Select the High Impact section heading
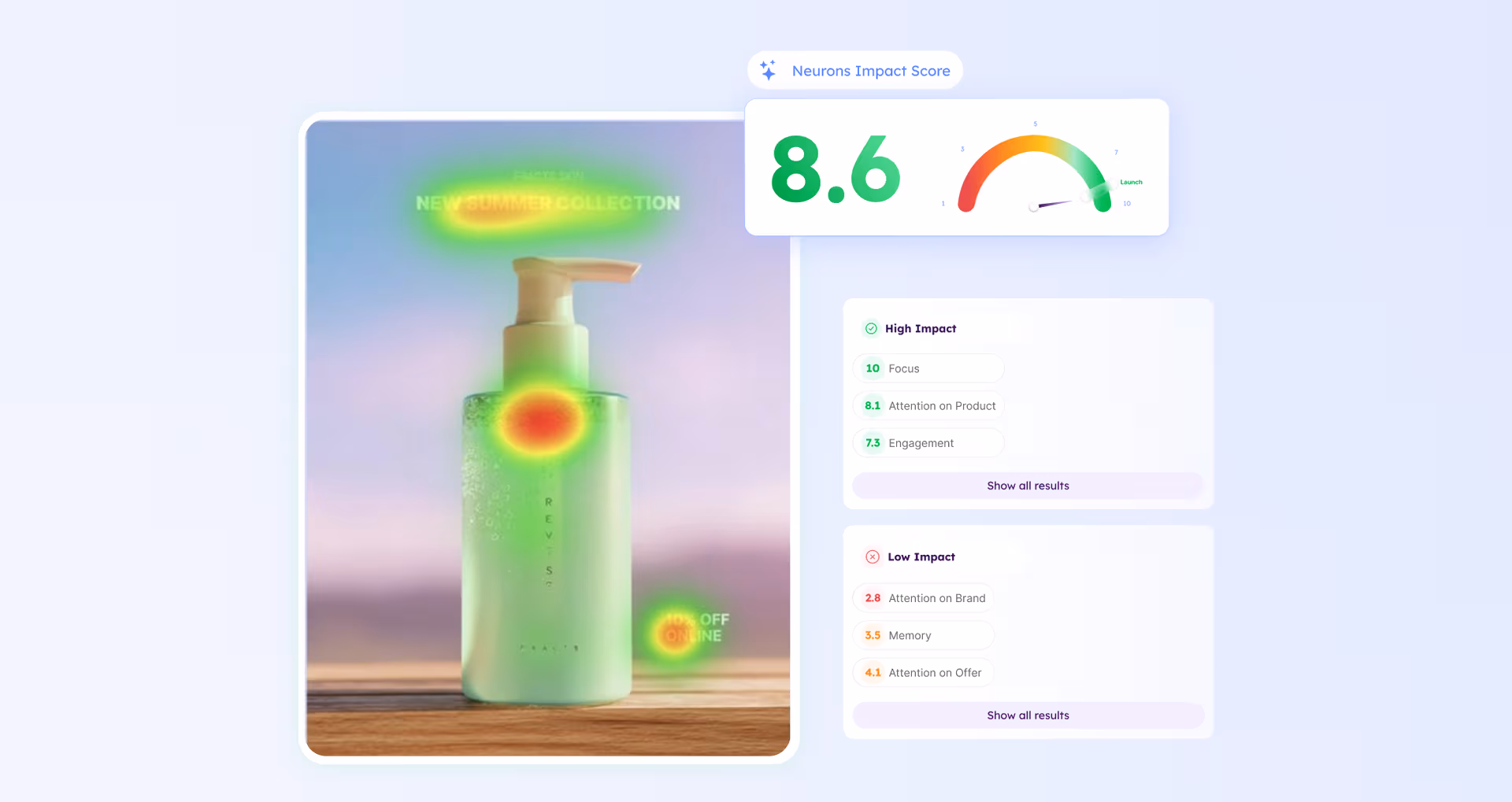The height and width of the screenshot is (802, 1512). point(920,328)
